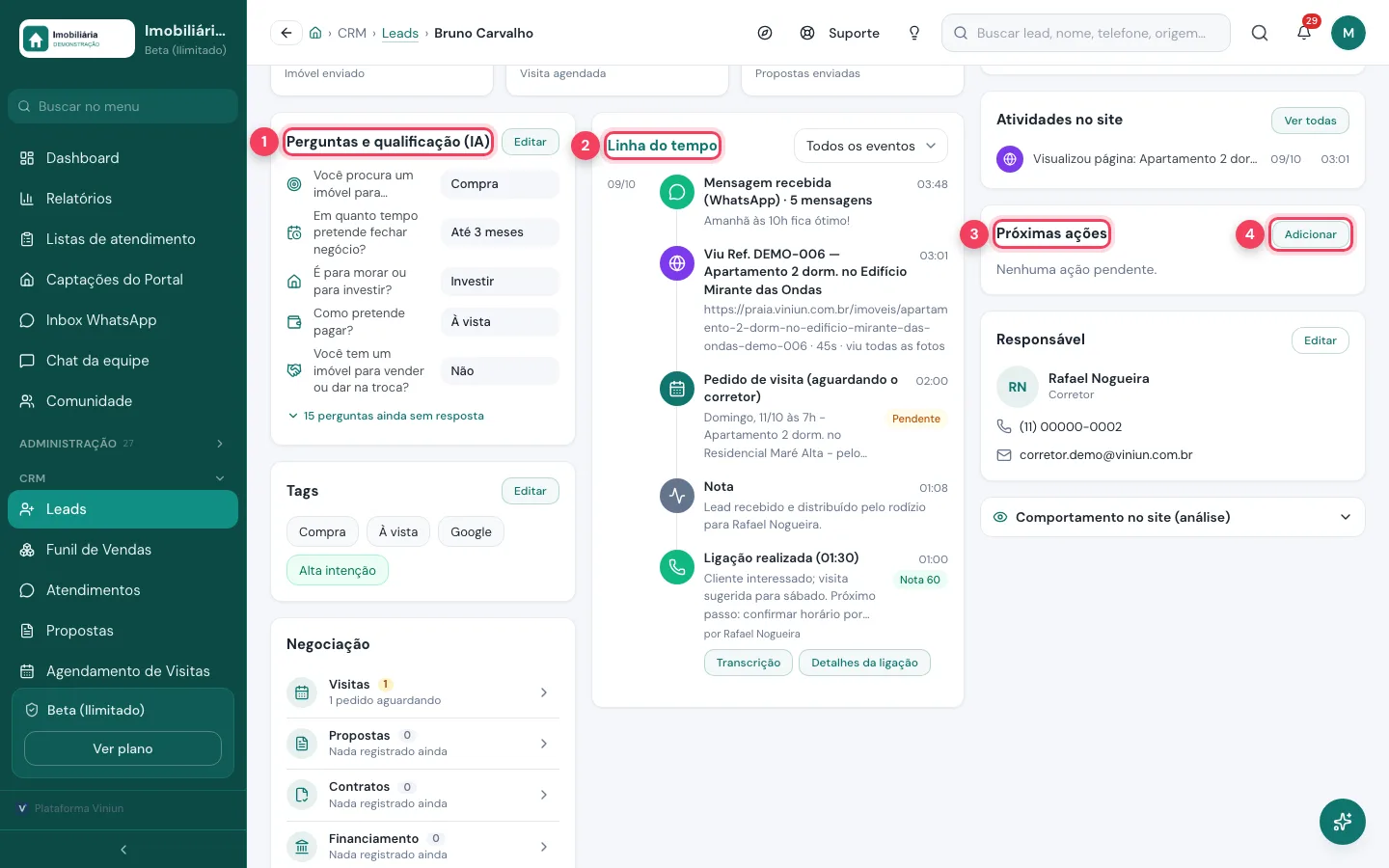1389x868 pixels.
Task: Open Relatórios in the sidebar
Action: (123, 199)
